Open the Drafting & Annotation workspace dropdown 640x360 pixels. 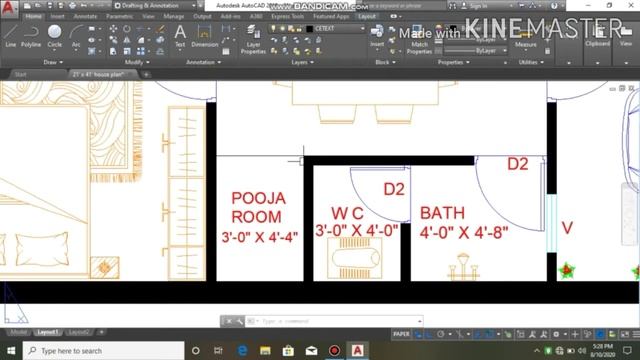tap(154, 6)
